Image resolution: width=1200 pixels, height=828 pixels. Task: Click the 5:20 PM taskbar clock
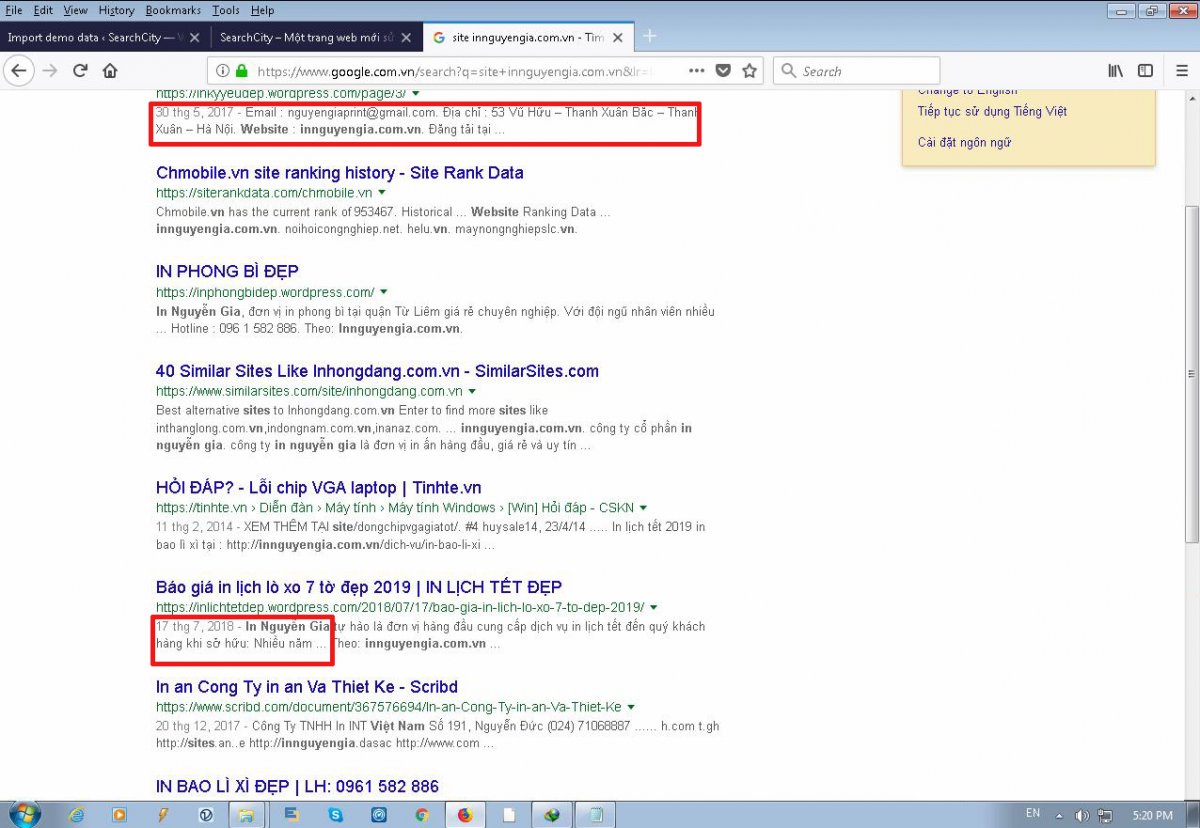1153,814
